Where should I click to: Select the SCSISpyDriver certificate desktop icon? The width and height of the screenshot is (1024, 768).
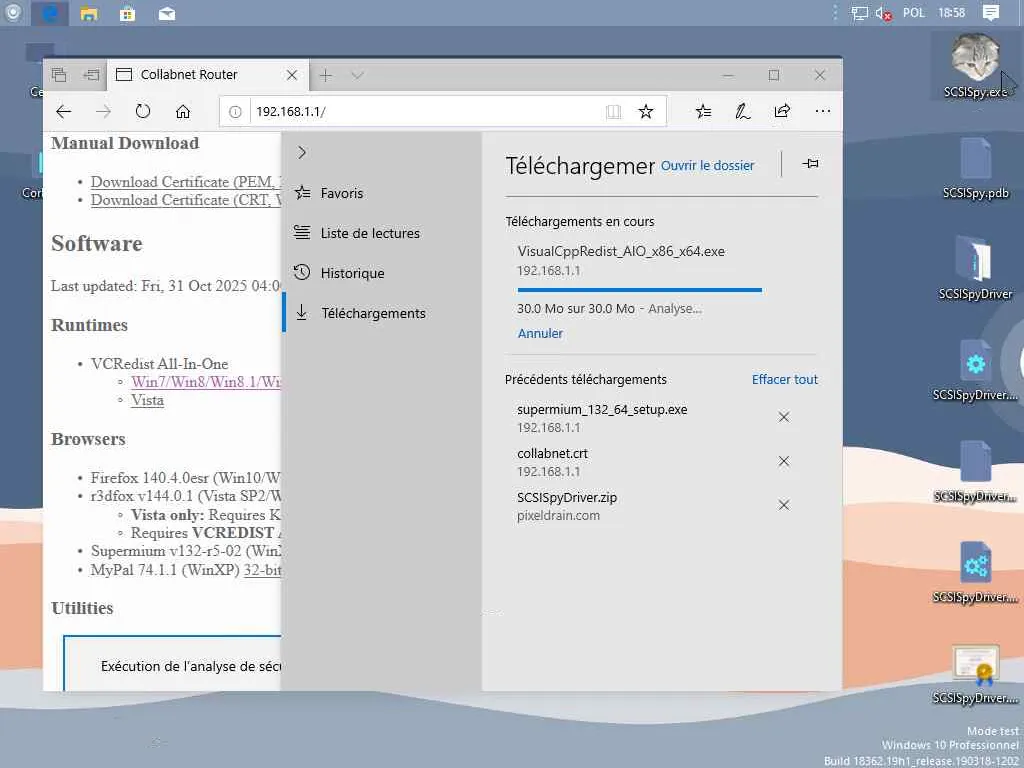(x=976, y=674)
